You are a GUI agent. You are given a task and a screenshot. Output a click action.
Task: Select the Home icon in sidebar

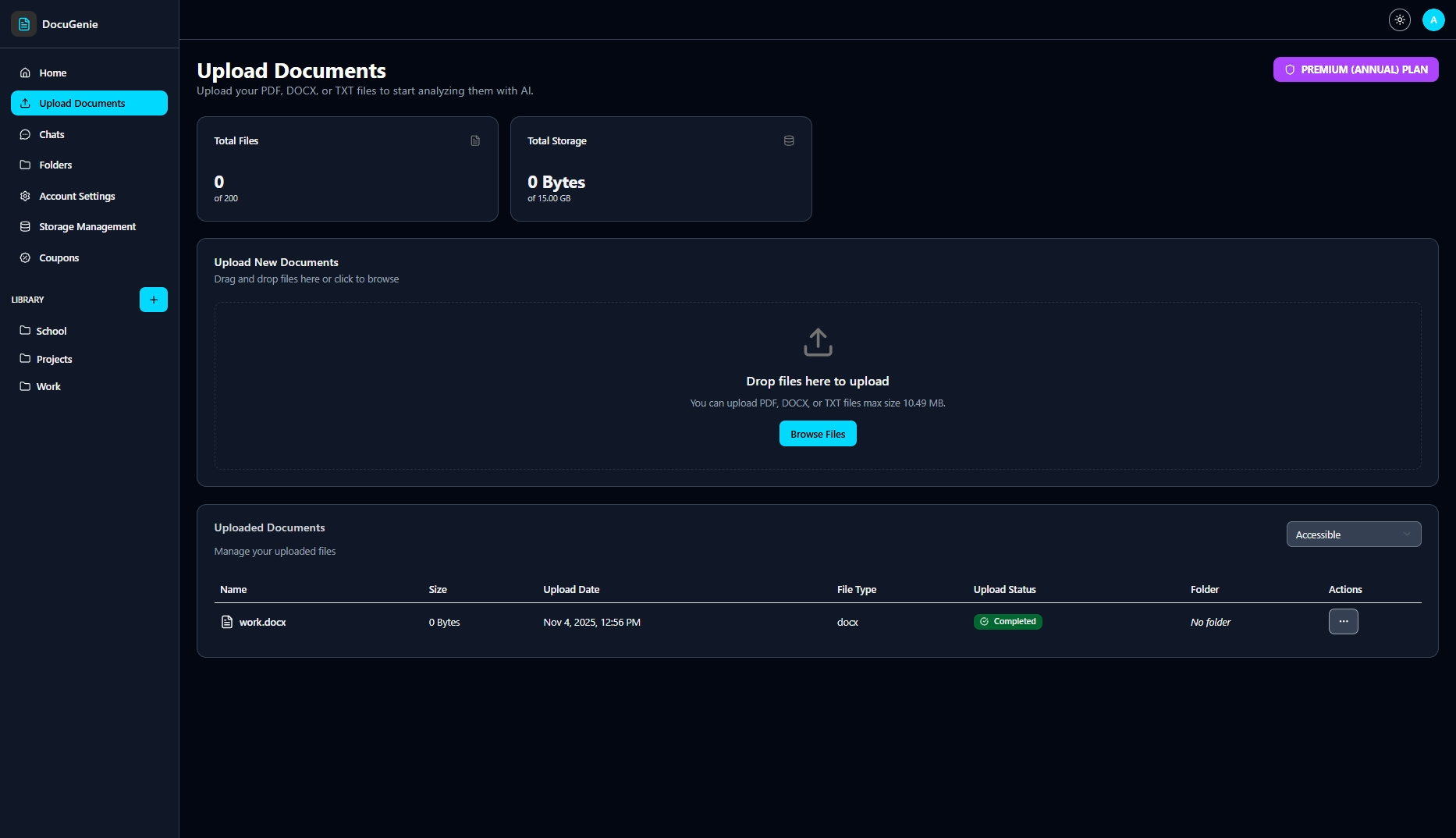click(x=25, y=72)
